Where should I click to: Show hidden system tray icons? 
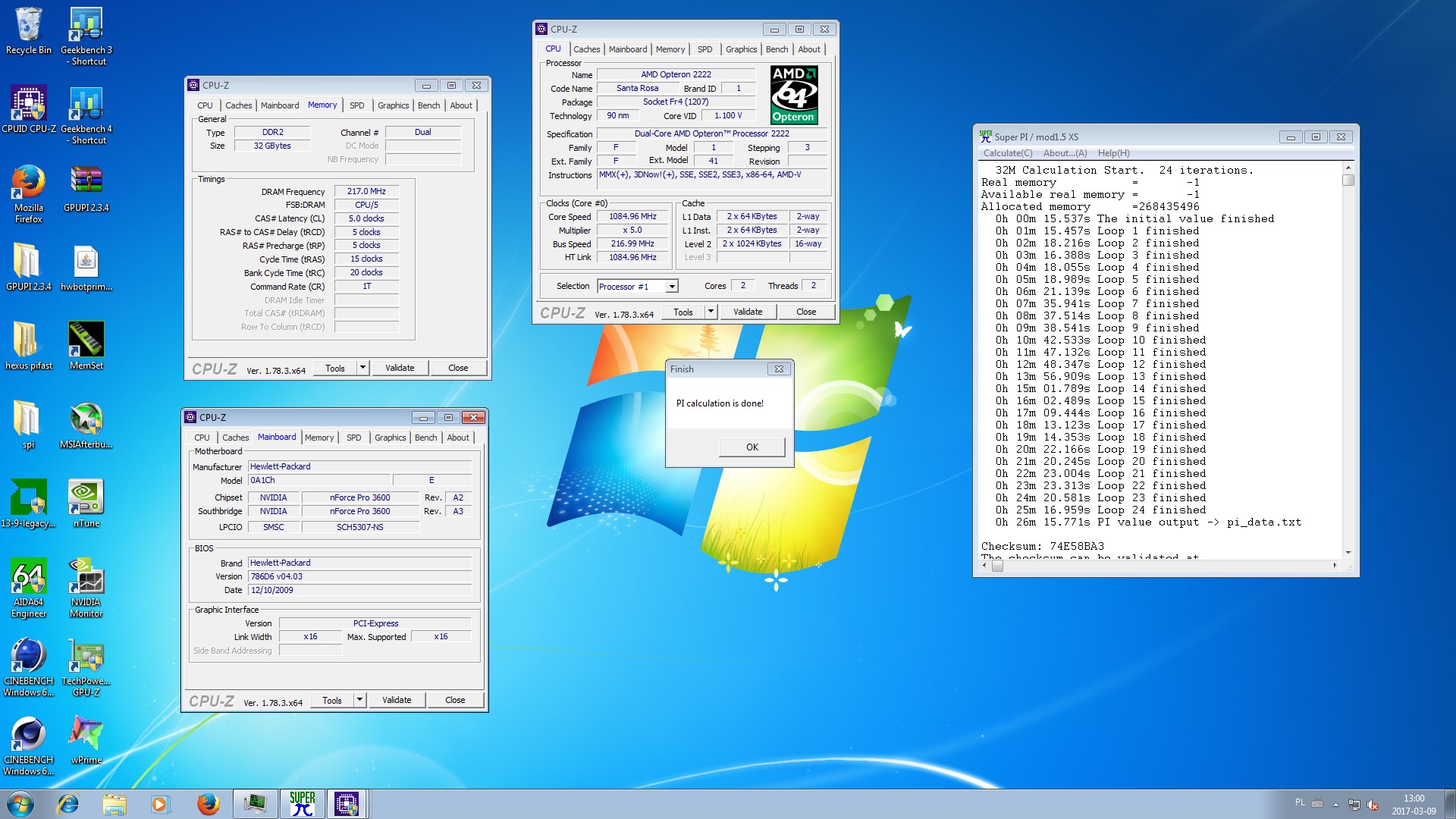(x=1335, y=805)
